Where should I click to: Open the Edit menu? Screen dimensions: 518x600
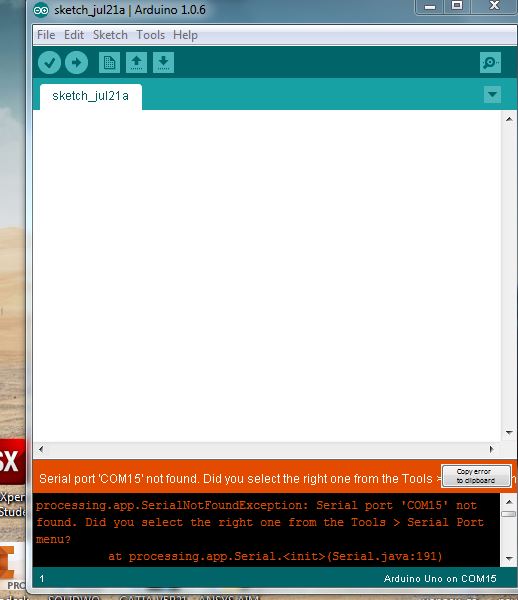(x=74, y=35)
